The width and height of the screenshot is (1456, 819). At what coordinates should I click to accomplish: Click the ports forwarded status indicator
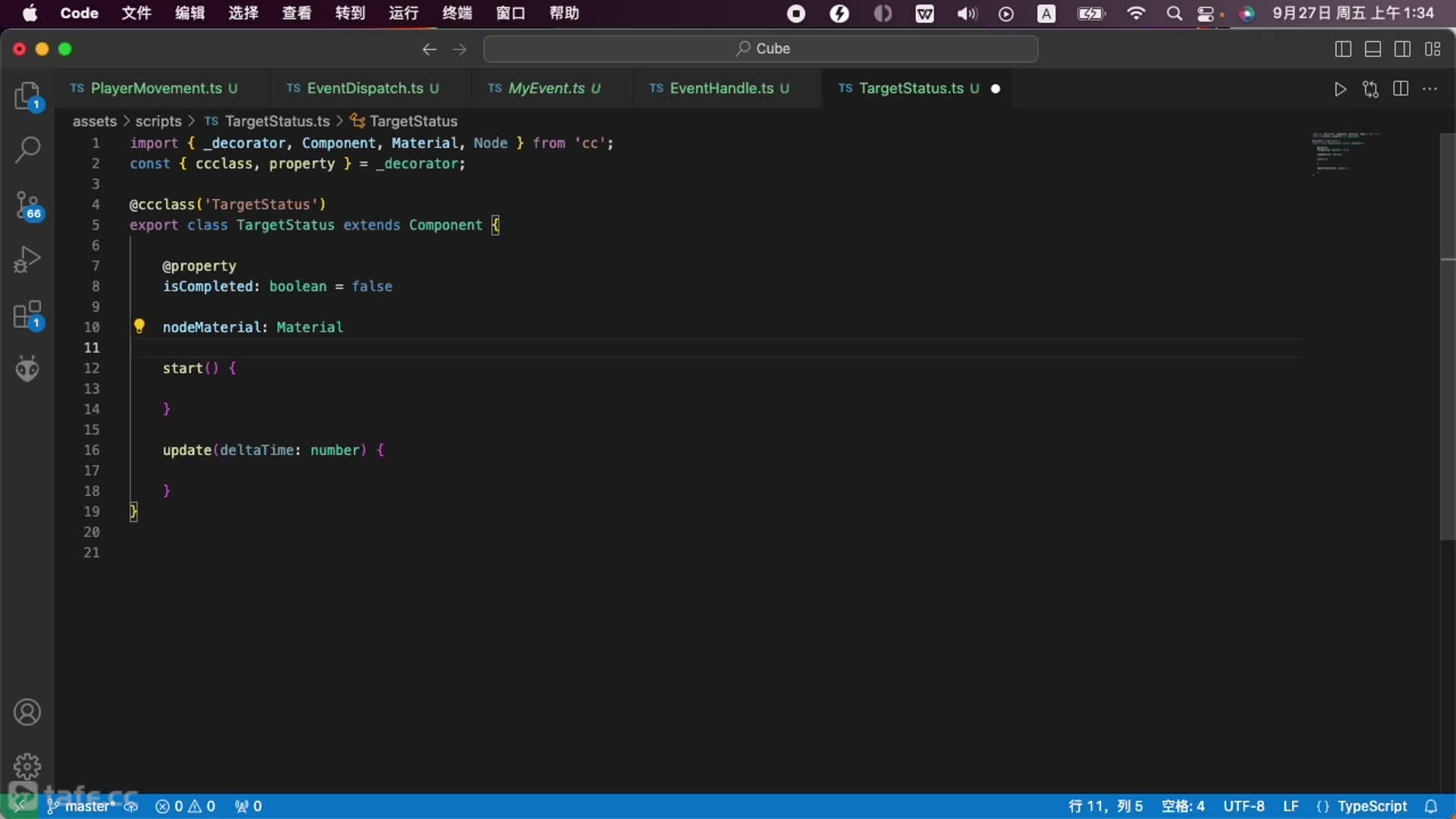[x=249, y=806]
